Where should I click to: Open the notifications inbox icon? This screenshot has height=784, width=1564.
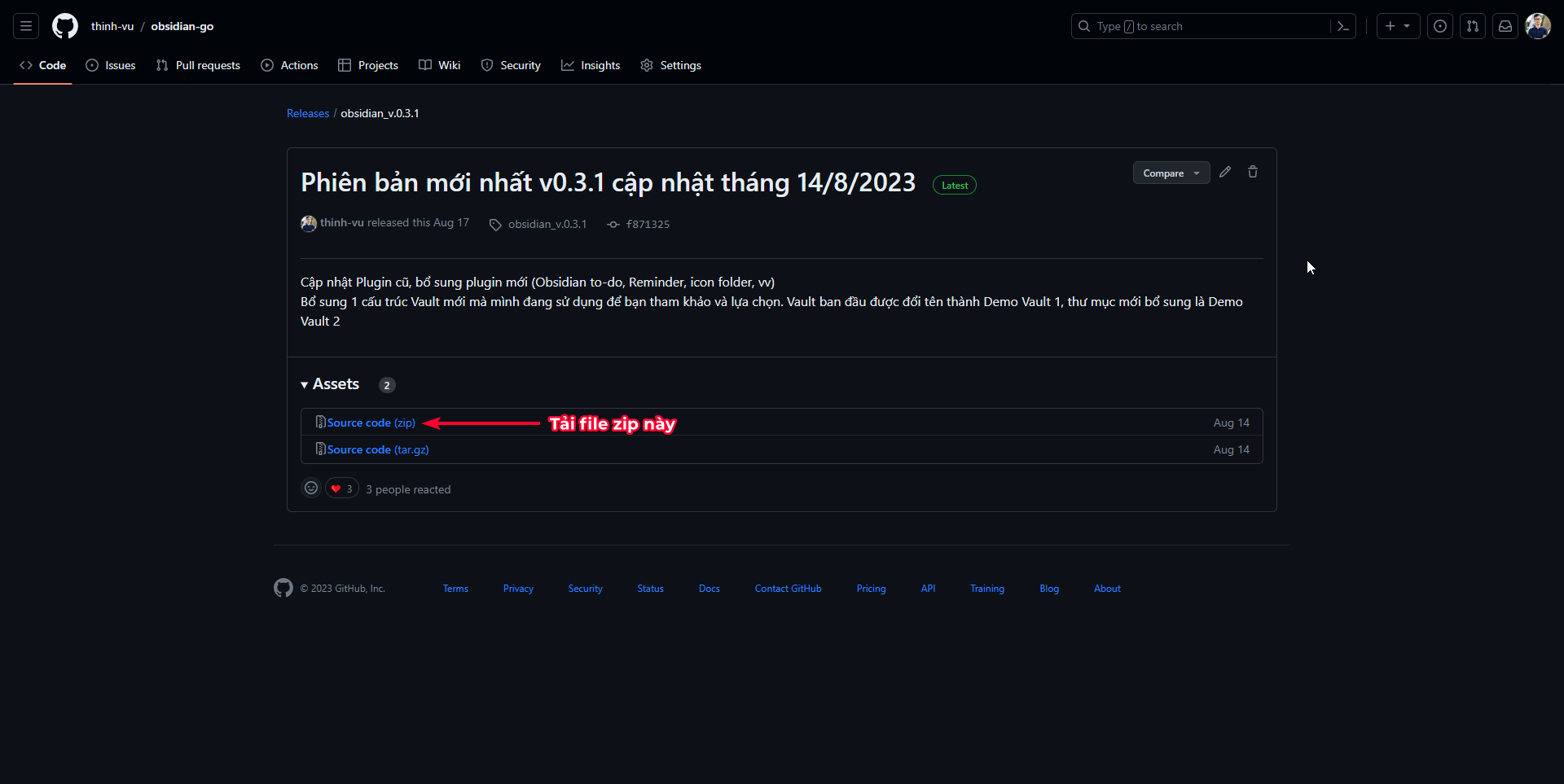click(1505, 26)
